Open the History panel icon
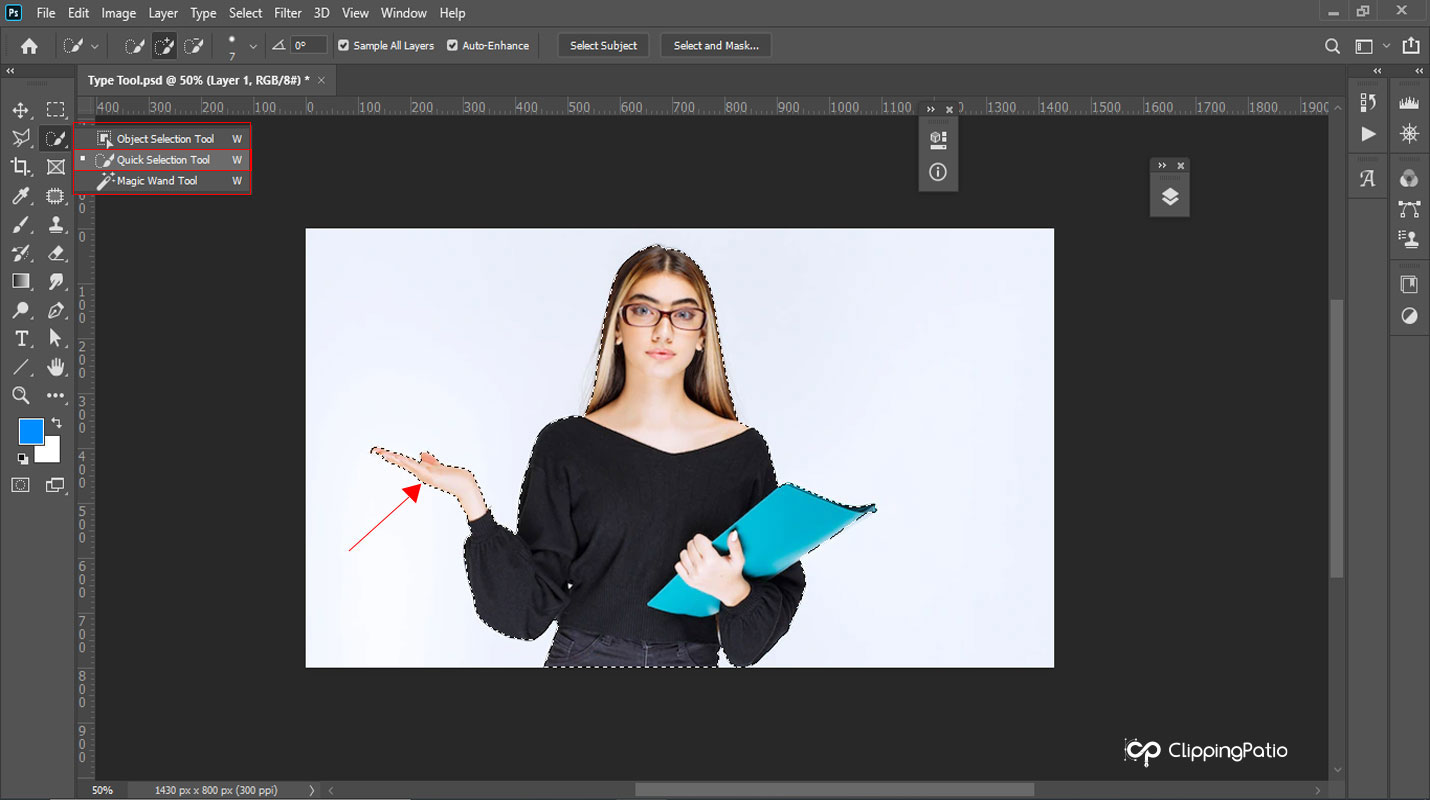This screenshot has width=1430, height=800. (x=1368, y=102)
